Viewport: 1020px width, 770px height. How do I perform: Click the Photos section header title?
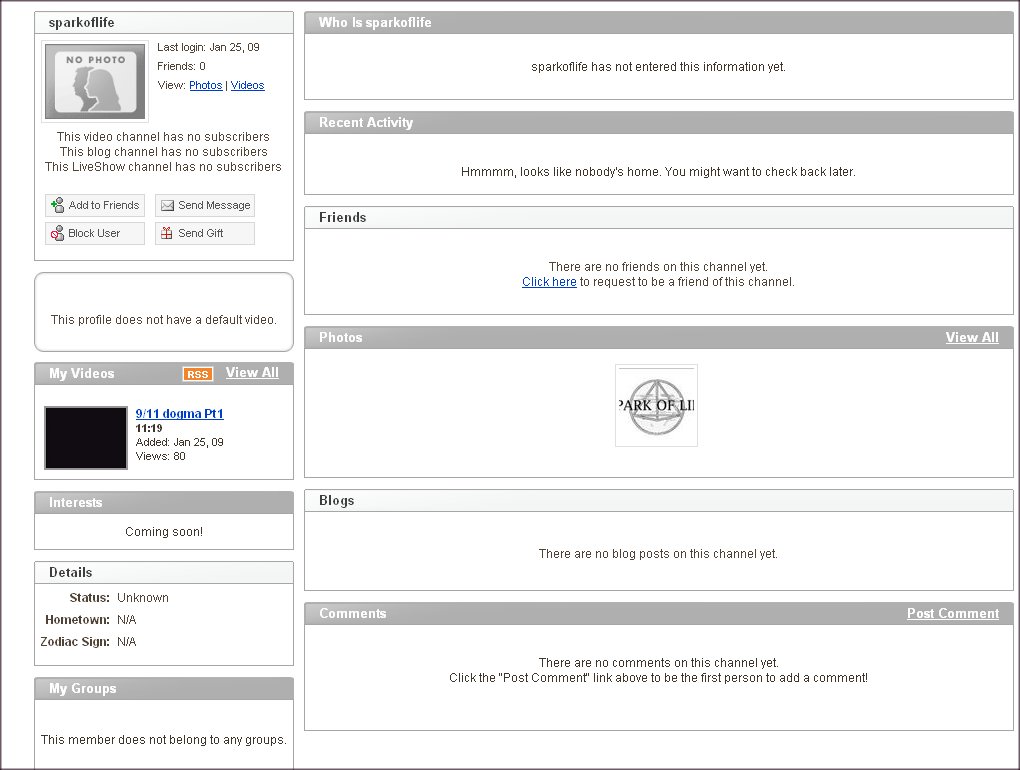click(x=340, y=338)
